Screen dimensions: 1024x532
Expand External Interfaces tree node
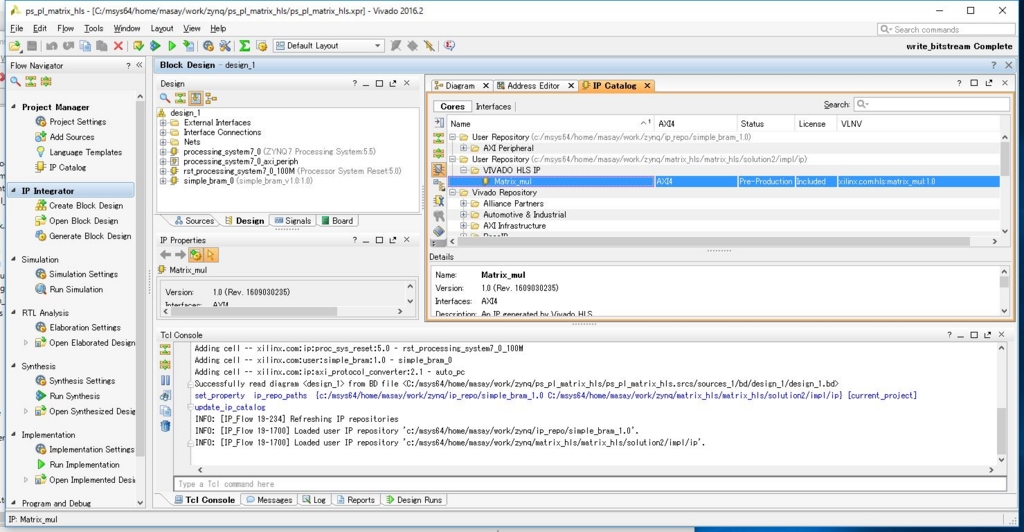point(163,123)
